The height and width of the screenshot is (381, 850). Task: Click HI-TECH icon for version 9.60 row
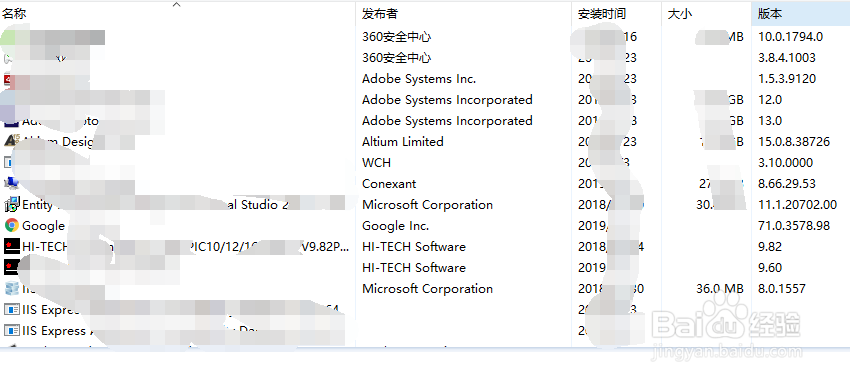coord(11,267)
